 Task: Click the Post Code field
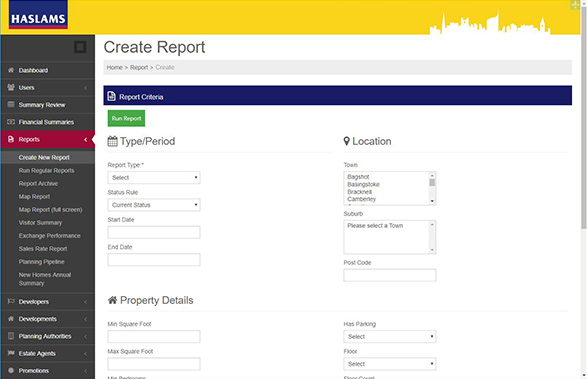click(x=390, y=275)
